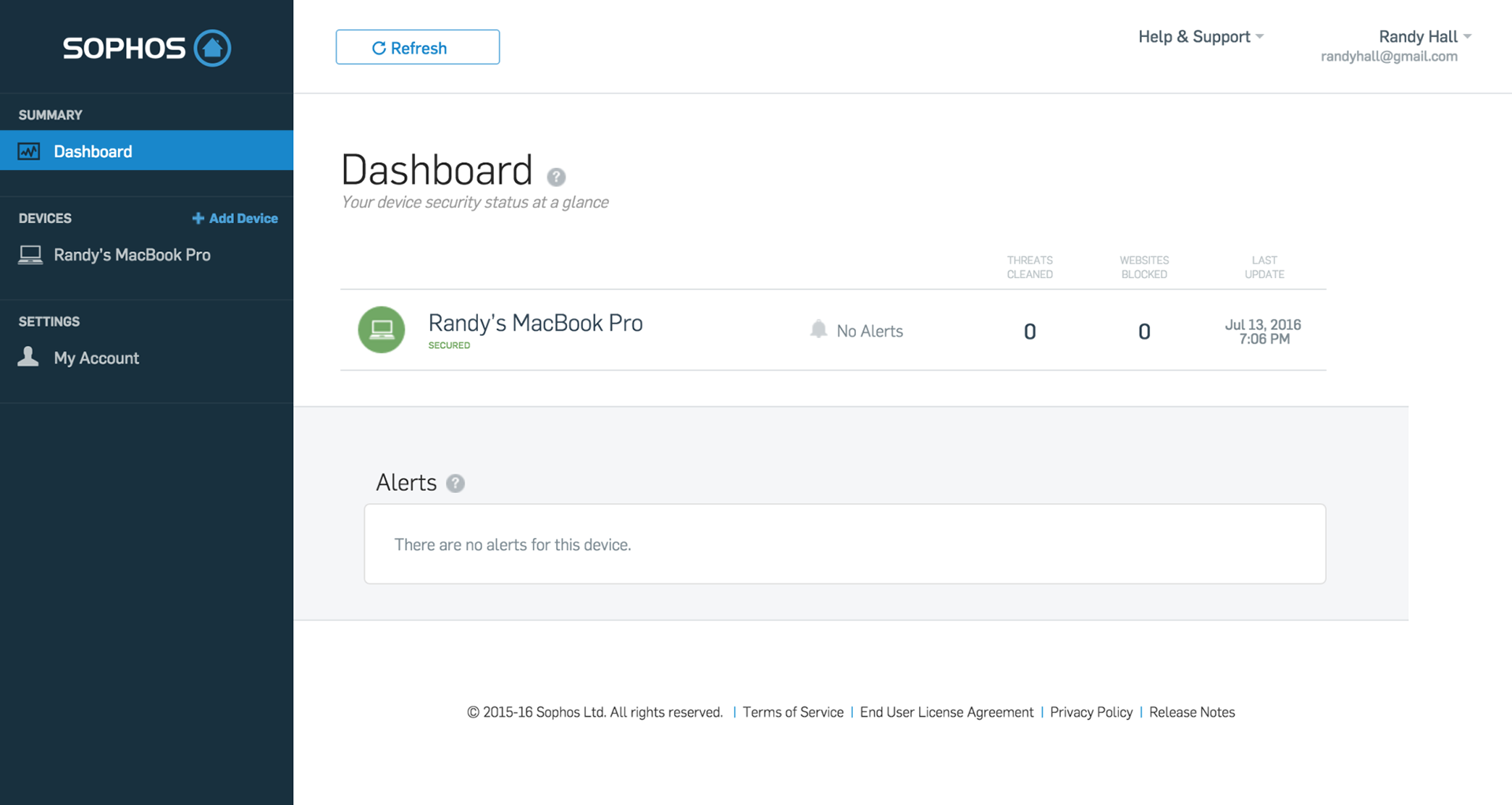Click the Sophos Home logo icon
Image resolution: width=1512 pixels, height=805 pixels.
click(x=213, y=48)
